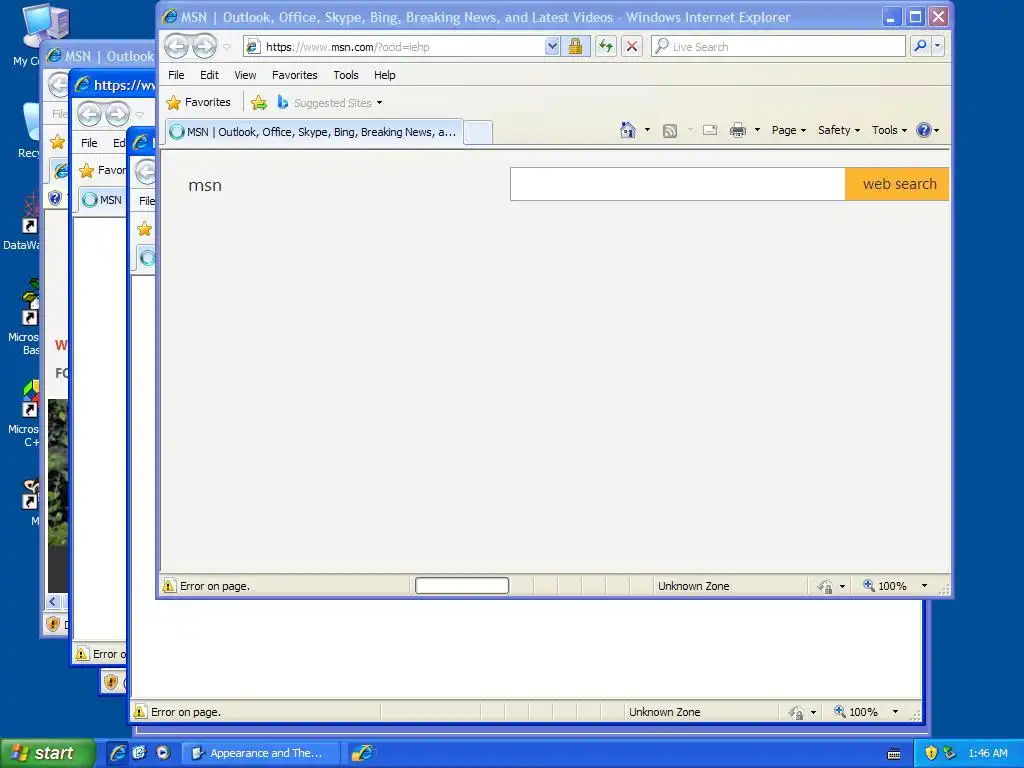The image size is (1024, 768).
Task: Open the Safety dropdown menu
Action: pos(839,130)
